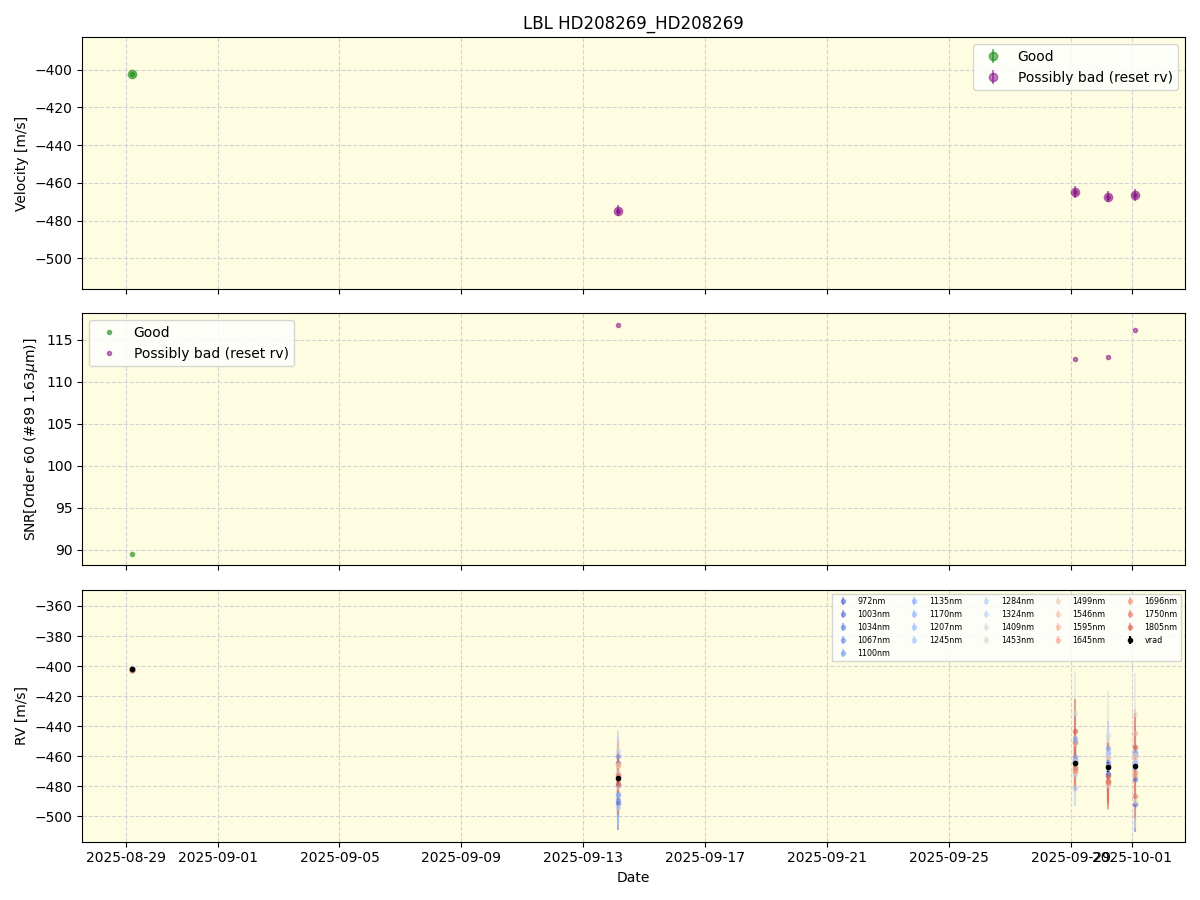Click the 2025-09-05 date tick label

tap(339, 857)
